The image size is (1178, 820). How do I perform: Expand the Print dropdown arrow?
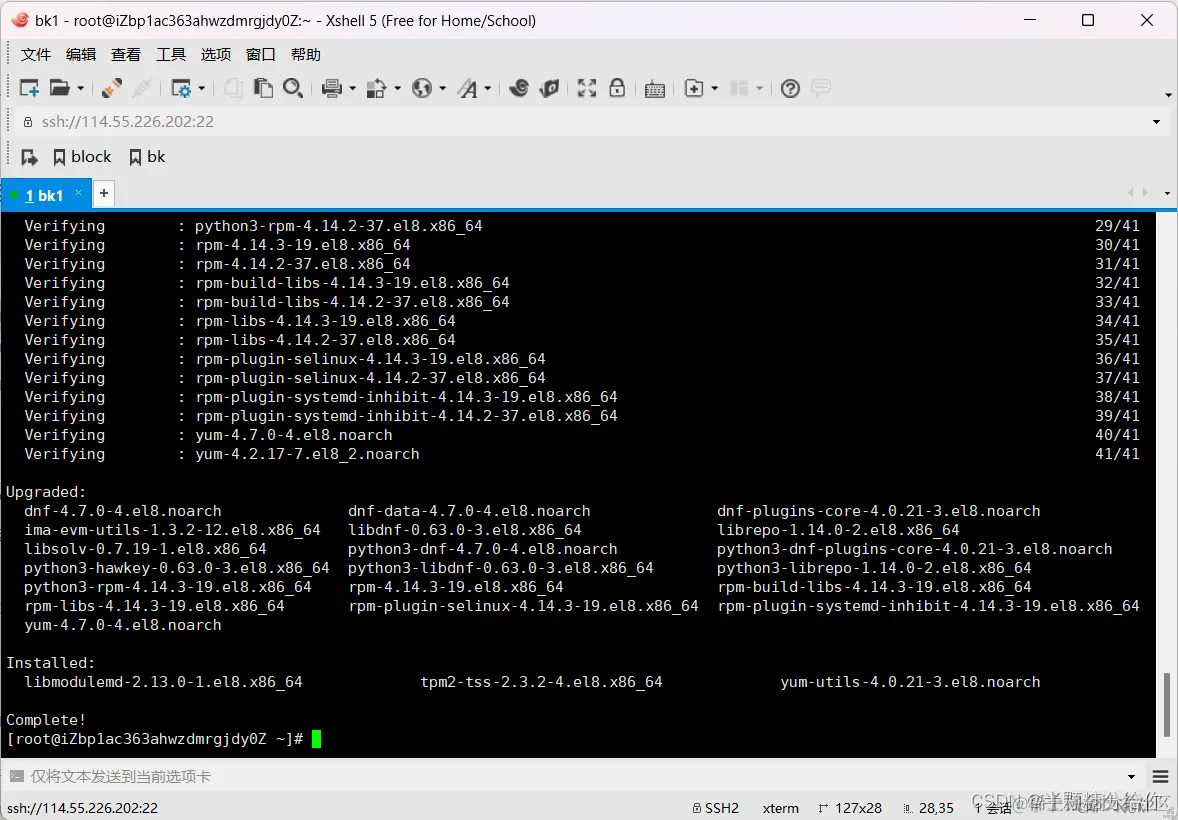(352, 89)
